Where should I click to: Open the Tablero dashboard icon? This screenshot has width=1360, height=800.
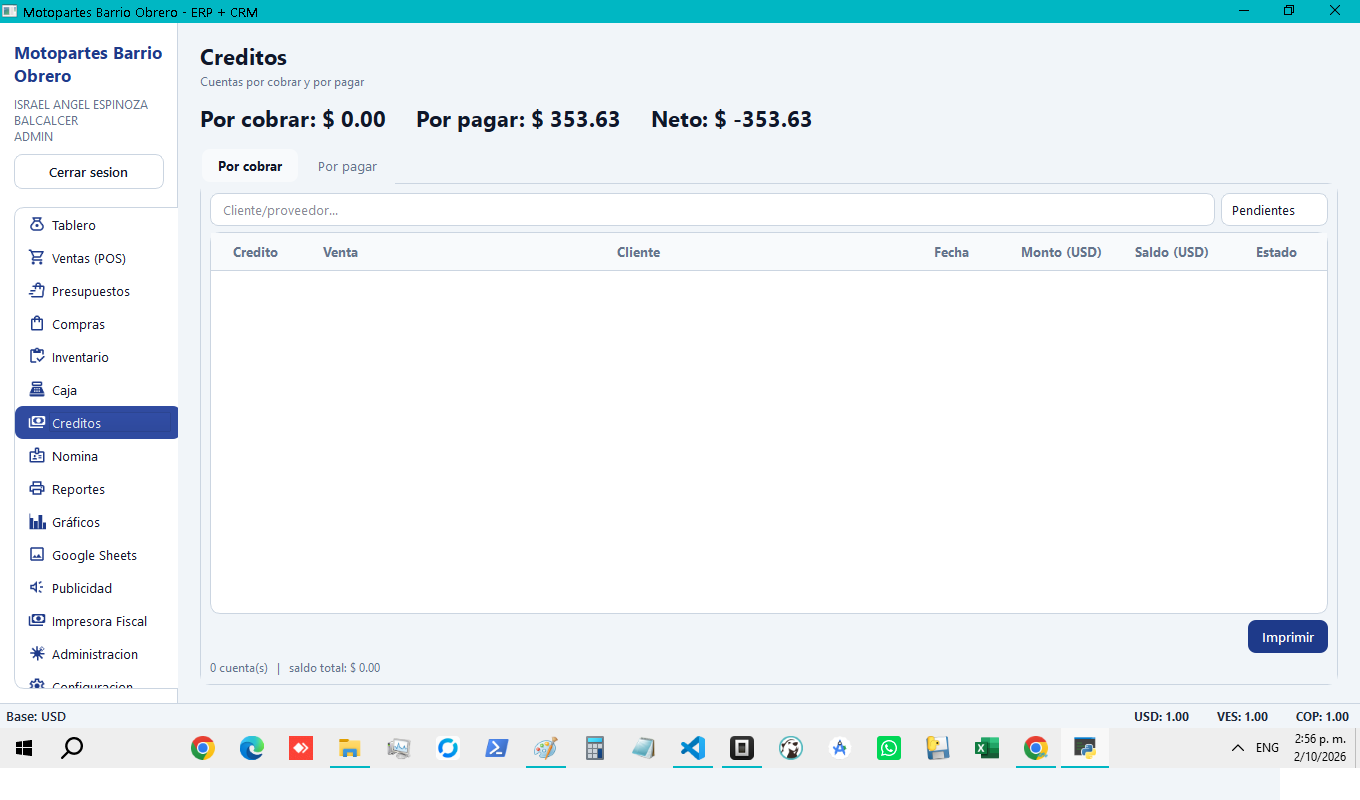[x=37, y=225]
